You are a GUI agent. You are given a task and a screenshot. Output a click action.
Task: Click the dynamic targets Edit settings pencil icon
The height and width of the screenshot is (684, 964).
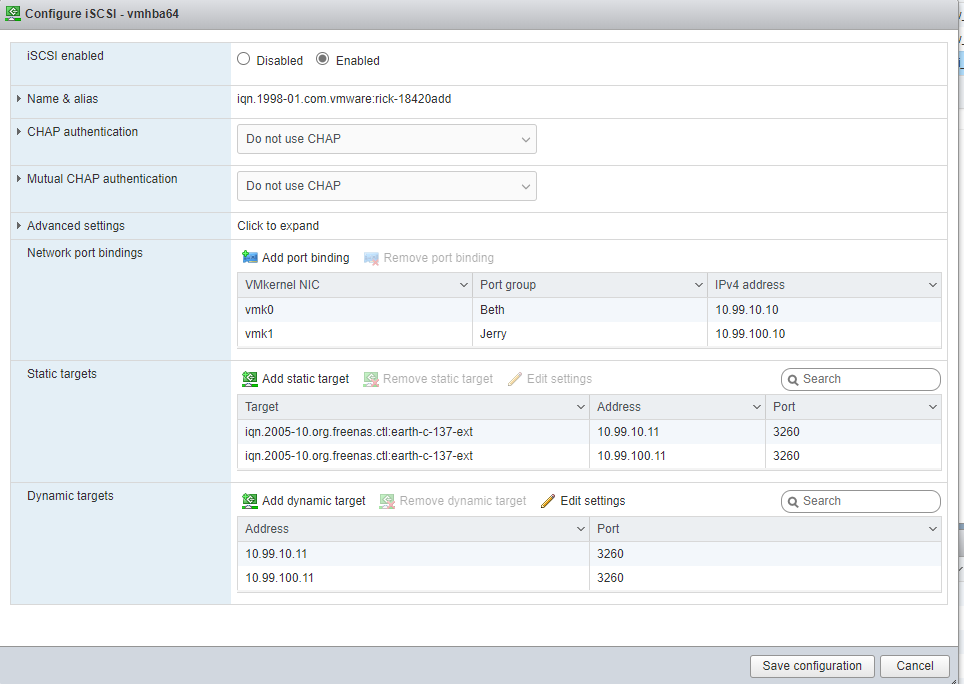click(548, 501)
